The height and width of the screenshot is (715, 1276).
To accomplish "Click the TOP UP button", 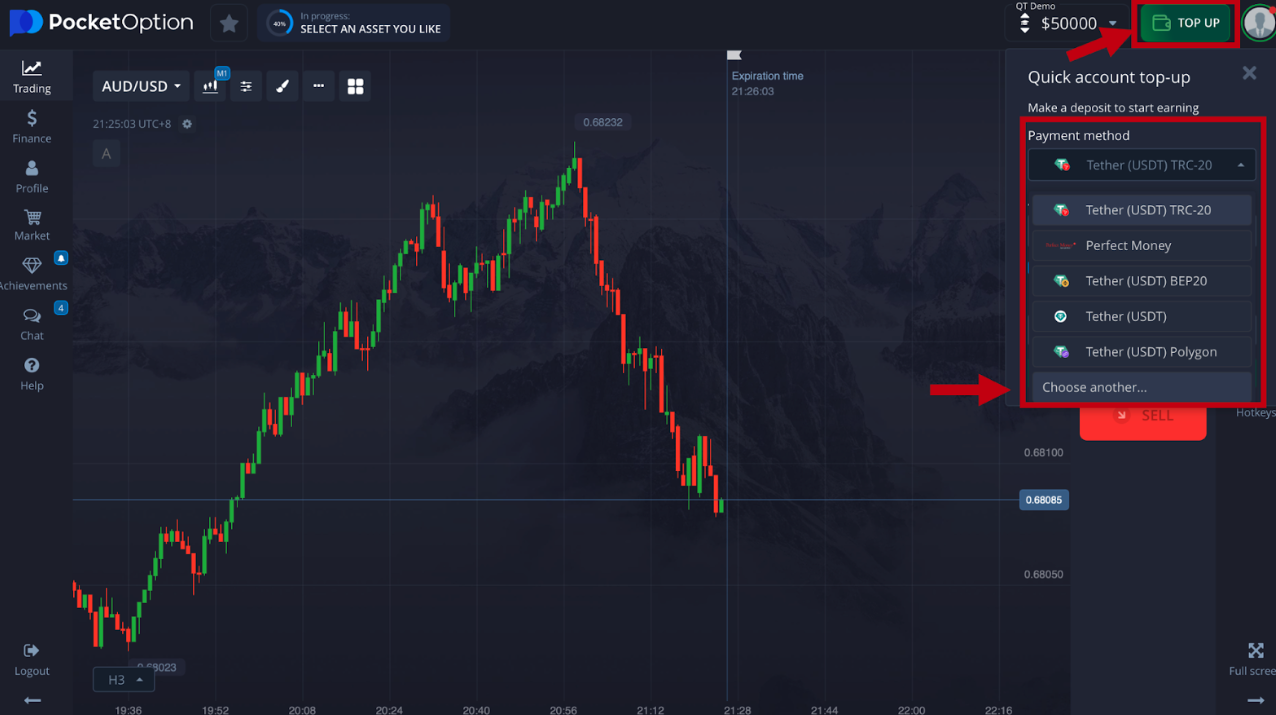I will tap(1186, 23).
